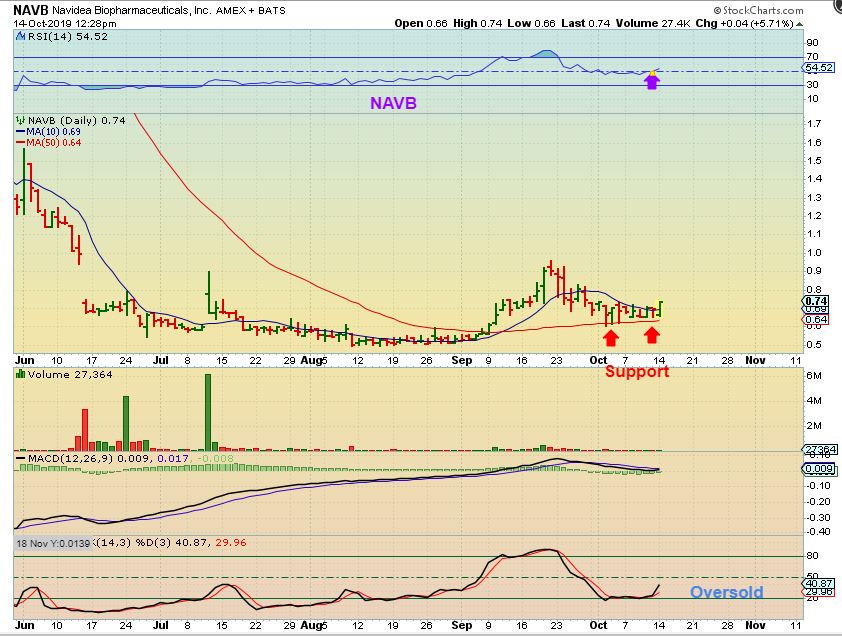Click the Aug label on the bottom stochastic date axis

coord(311,625)
